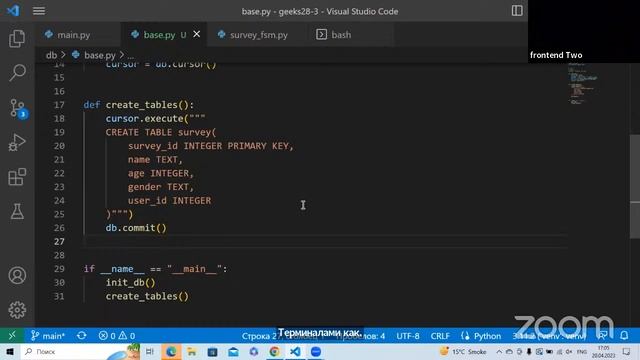Screen dimensions: 640x360
Task: Open the Run and Debug view
Action: tap(17, 142)
